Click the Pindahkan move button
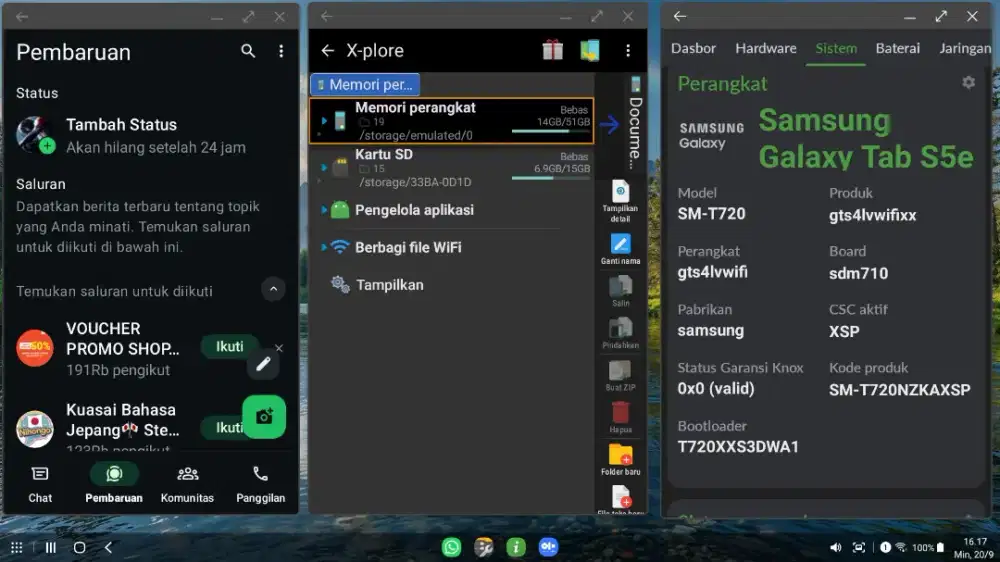Image resolution: width=1000 pixels, height=562 pixels. point(621,333)
